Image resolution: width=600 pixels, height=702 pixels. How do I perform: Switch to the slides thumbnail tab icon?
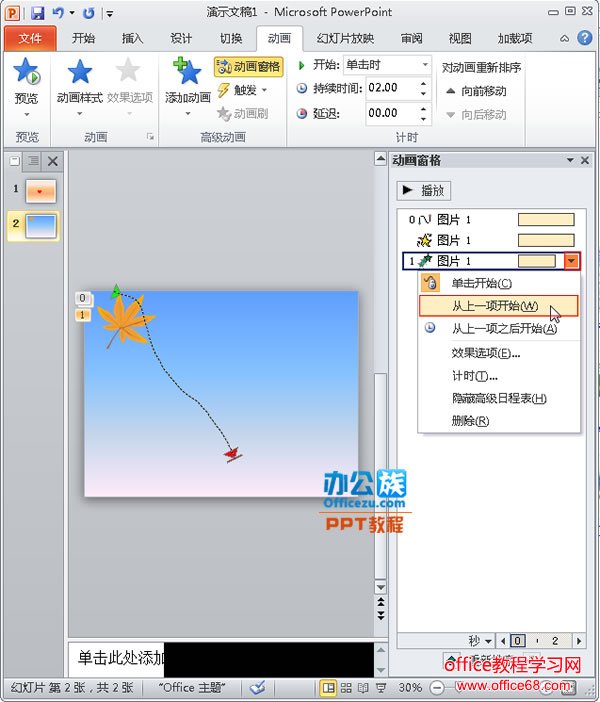14,160
